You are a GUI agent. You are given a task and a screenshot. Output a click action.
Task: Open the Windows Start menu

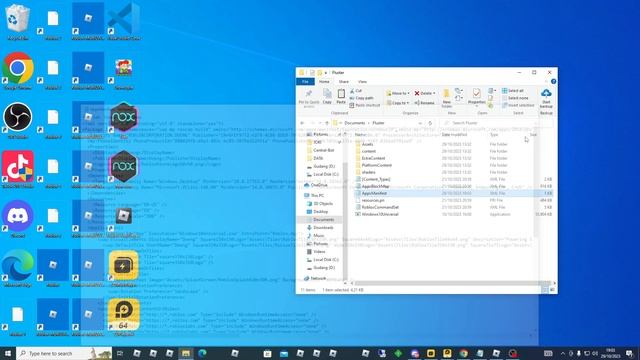pos(8,353)
